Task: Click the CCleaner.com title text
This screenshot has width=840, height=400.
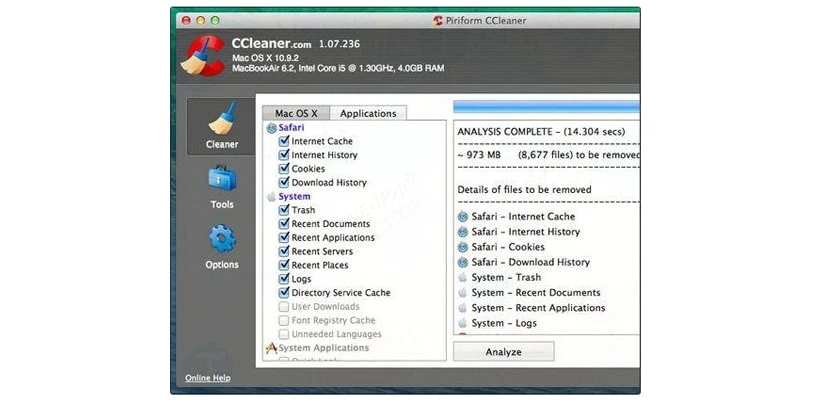Action: 272,43
